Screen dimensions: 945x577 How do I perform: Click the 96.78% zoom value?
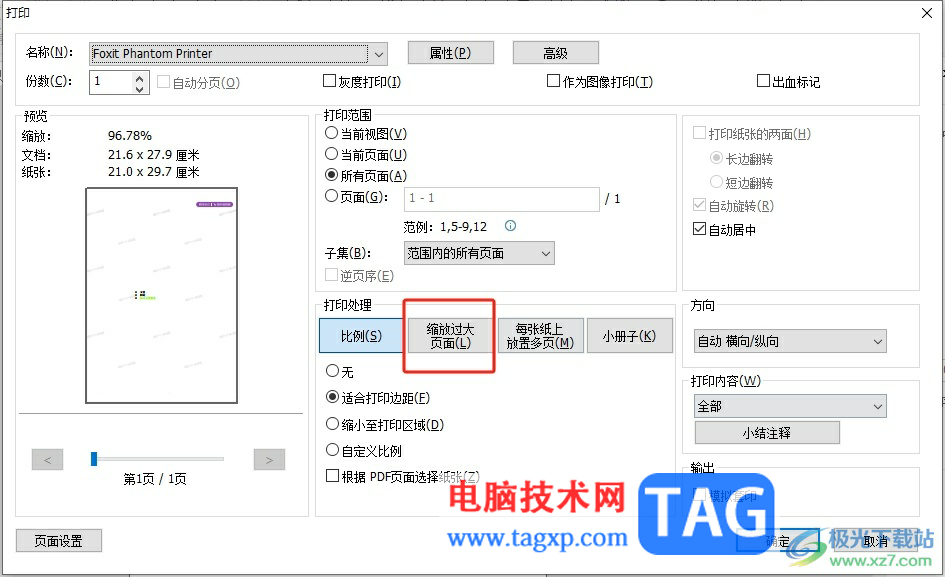(x=130, y=136)
